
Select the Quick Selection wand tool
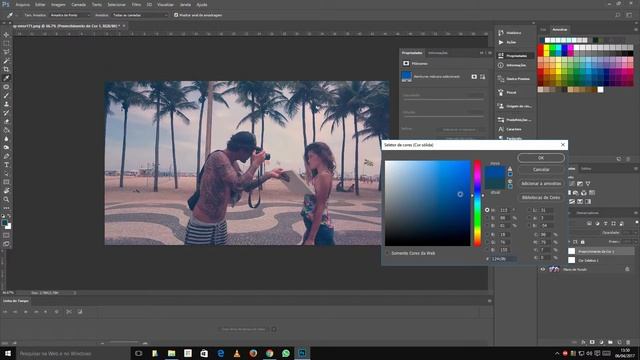(6, 60)
